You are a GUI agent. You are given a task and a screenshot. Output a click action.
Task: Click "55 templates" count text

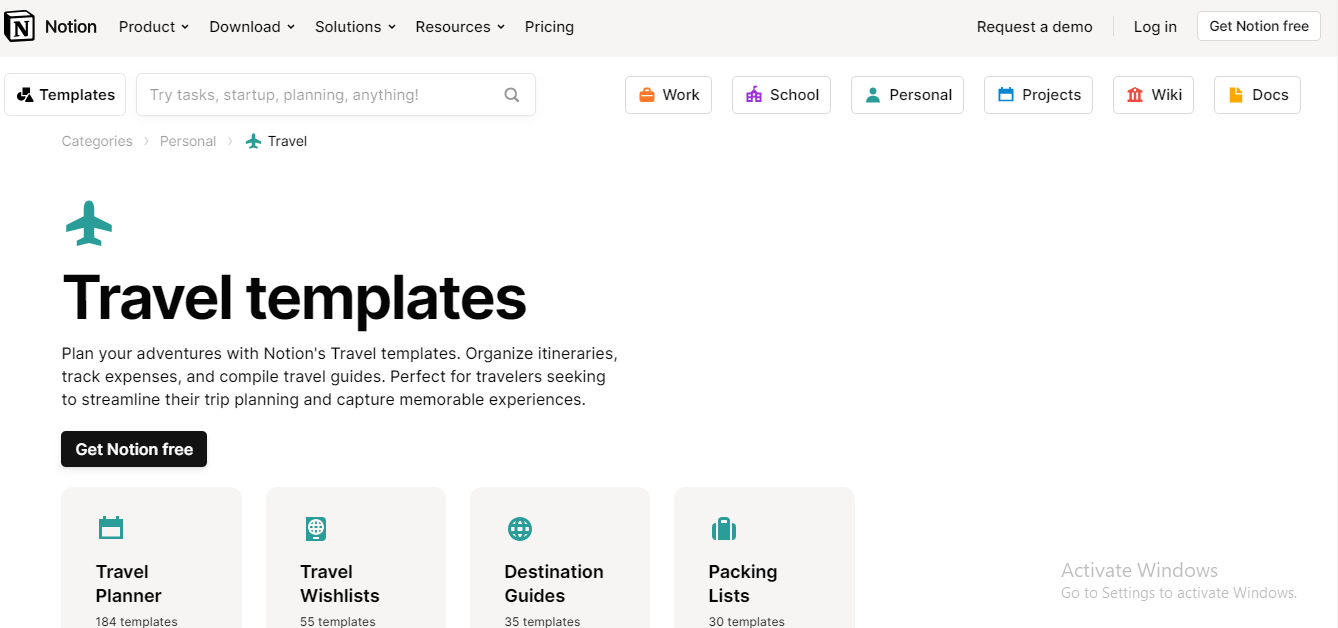coord(338,621)
